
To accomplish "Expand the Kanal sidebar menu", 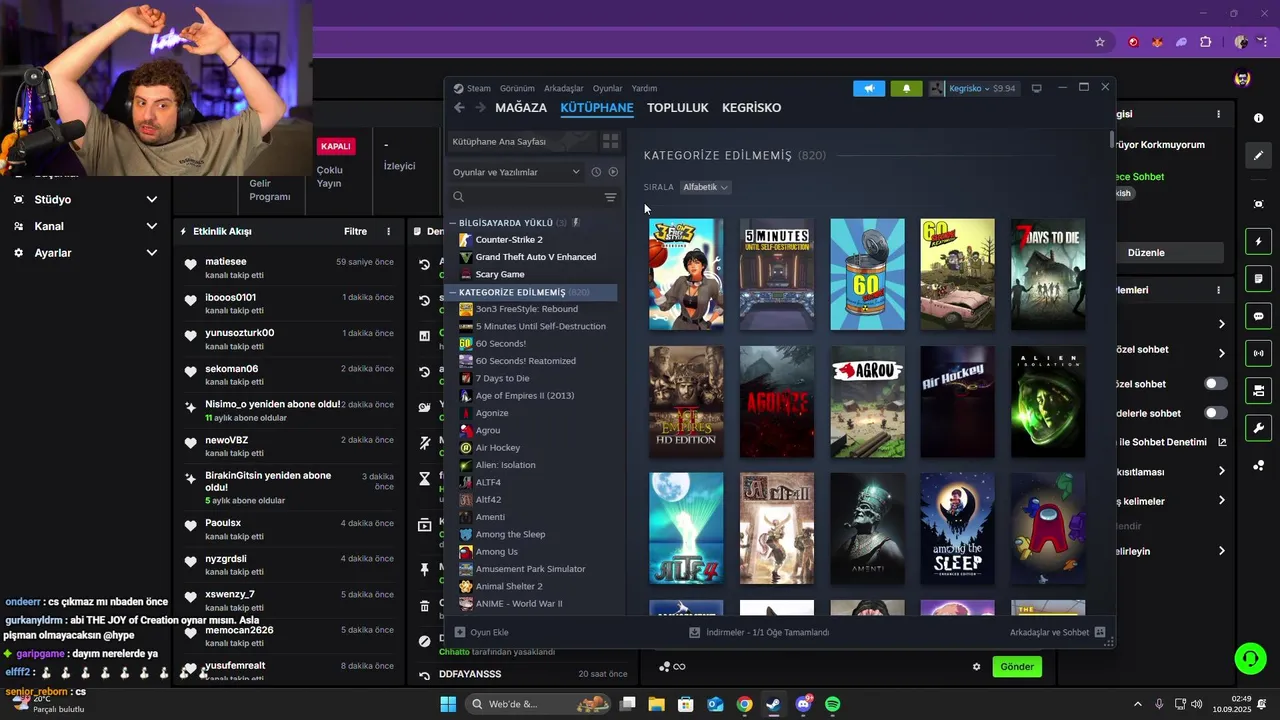I will (x=151, y=226).
